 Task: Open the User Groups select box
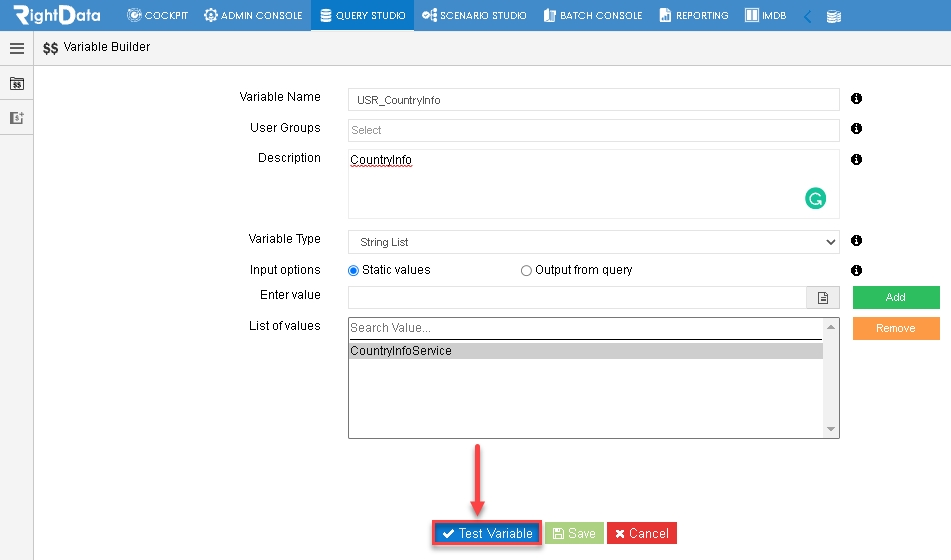point(594,130)
